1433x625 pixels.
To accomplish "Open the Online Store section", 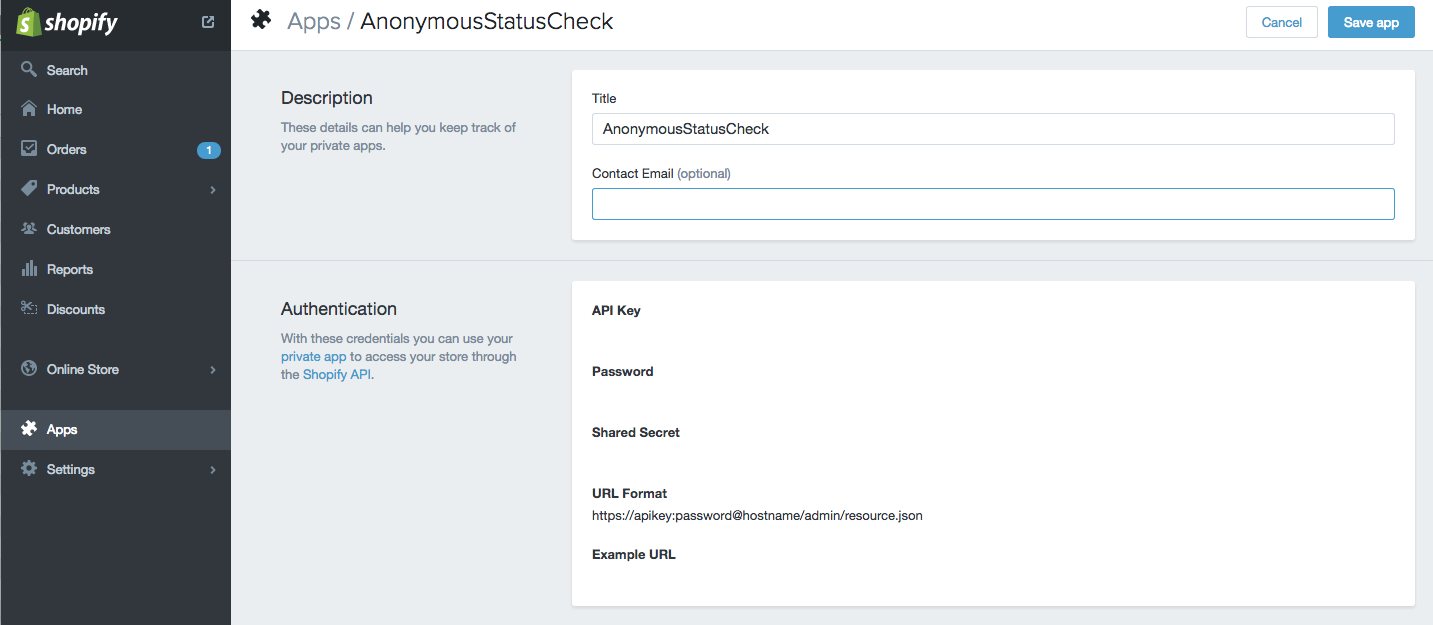I will (x=115, y=369).
